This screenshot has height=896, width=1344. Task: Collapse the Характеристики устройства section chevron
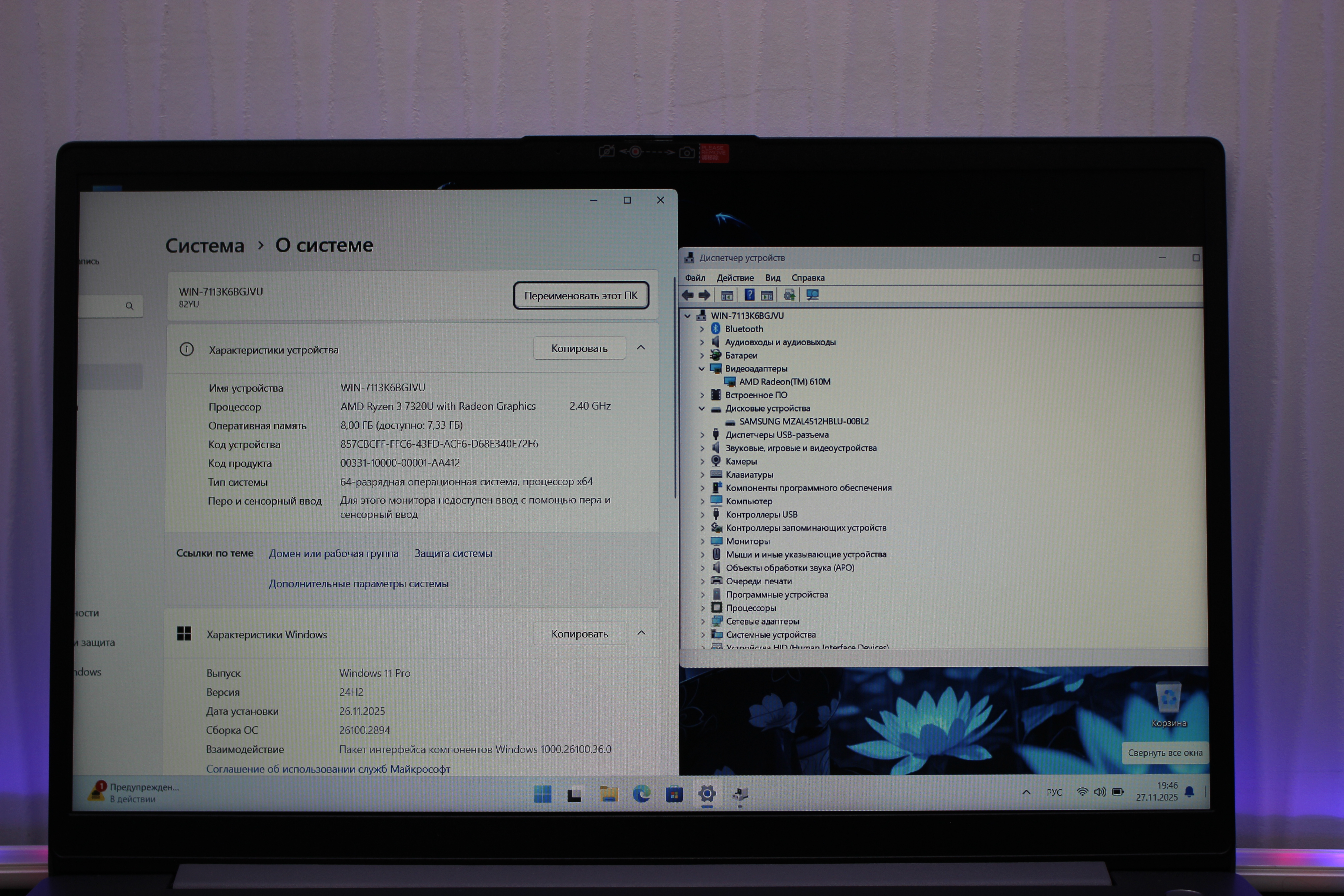(641, 348)
